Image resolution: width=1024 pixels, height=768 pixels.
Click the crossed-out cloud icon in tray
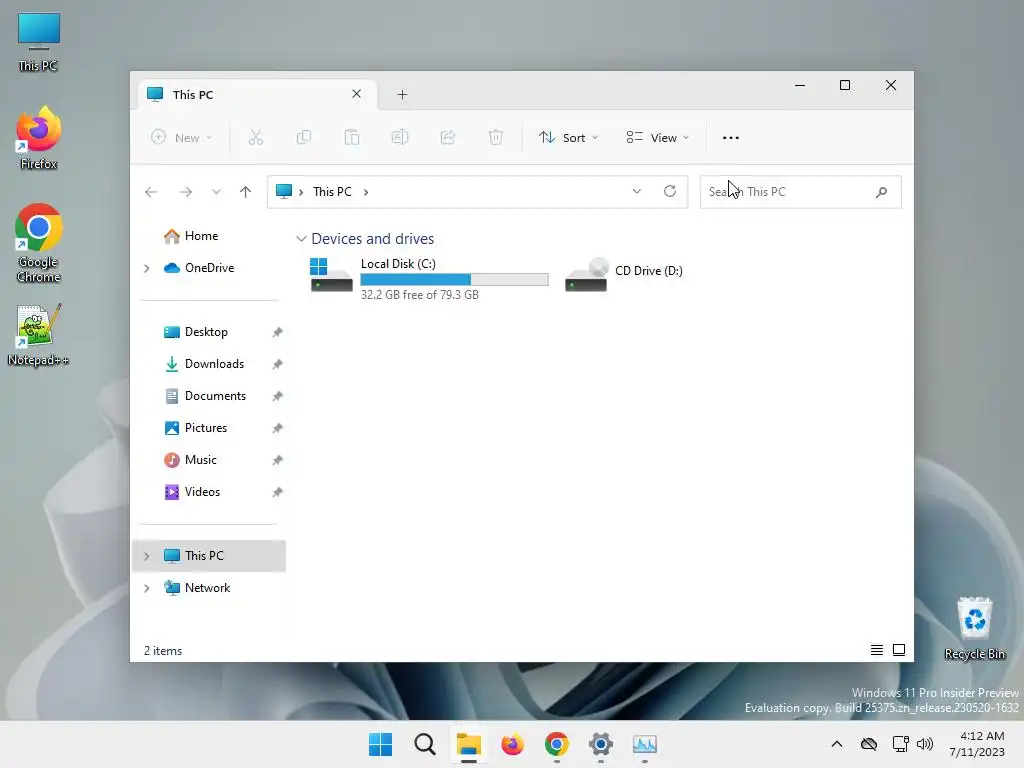tap(869, 744)
